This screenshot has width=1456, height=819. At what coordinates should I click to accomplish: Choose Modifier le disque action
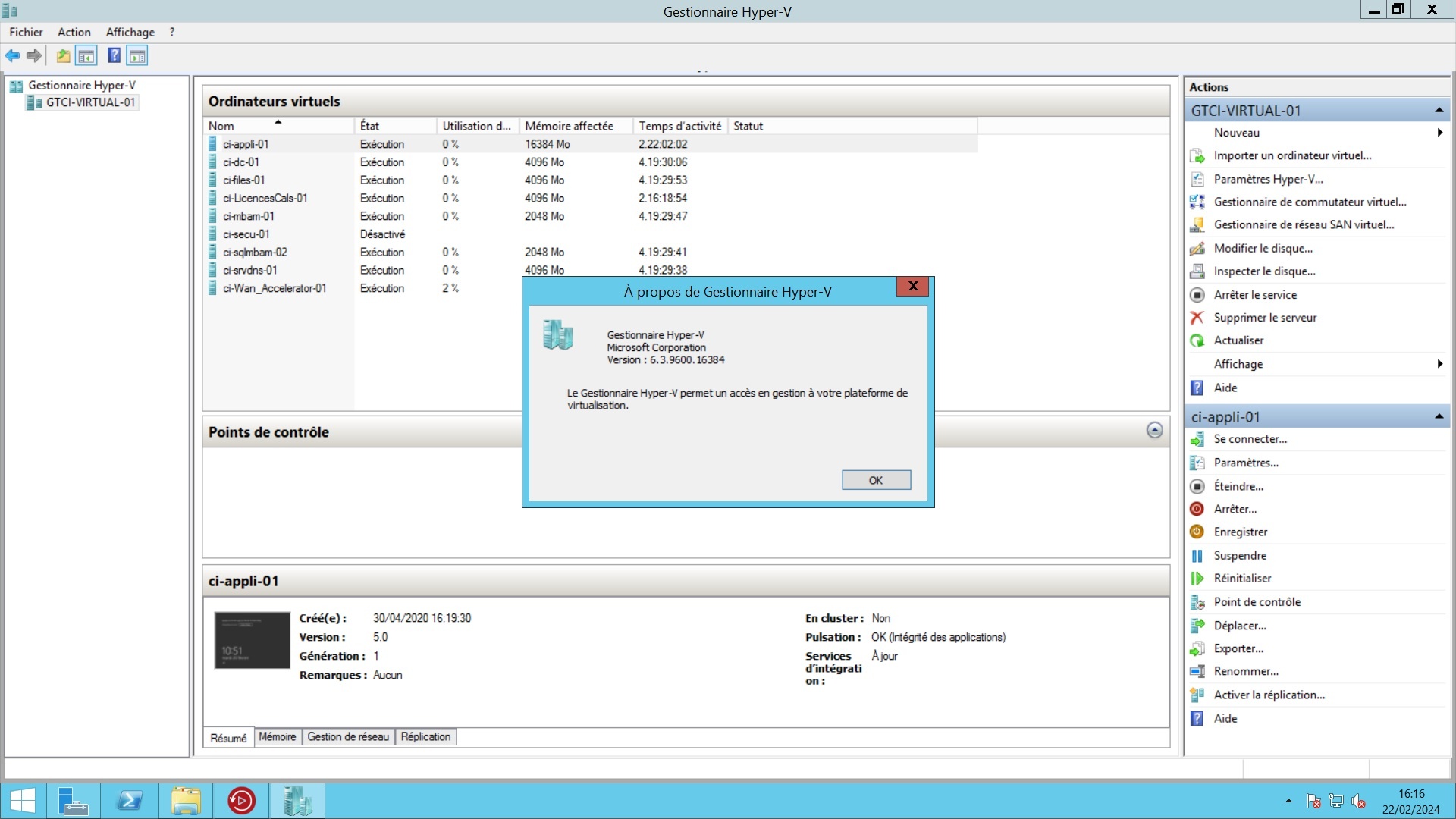[x=1263, y=248]
